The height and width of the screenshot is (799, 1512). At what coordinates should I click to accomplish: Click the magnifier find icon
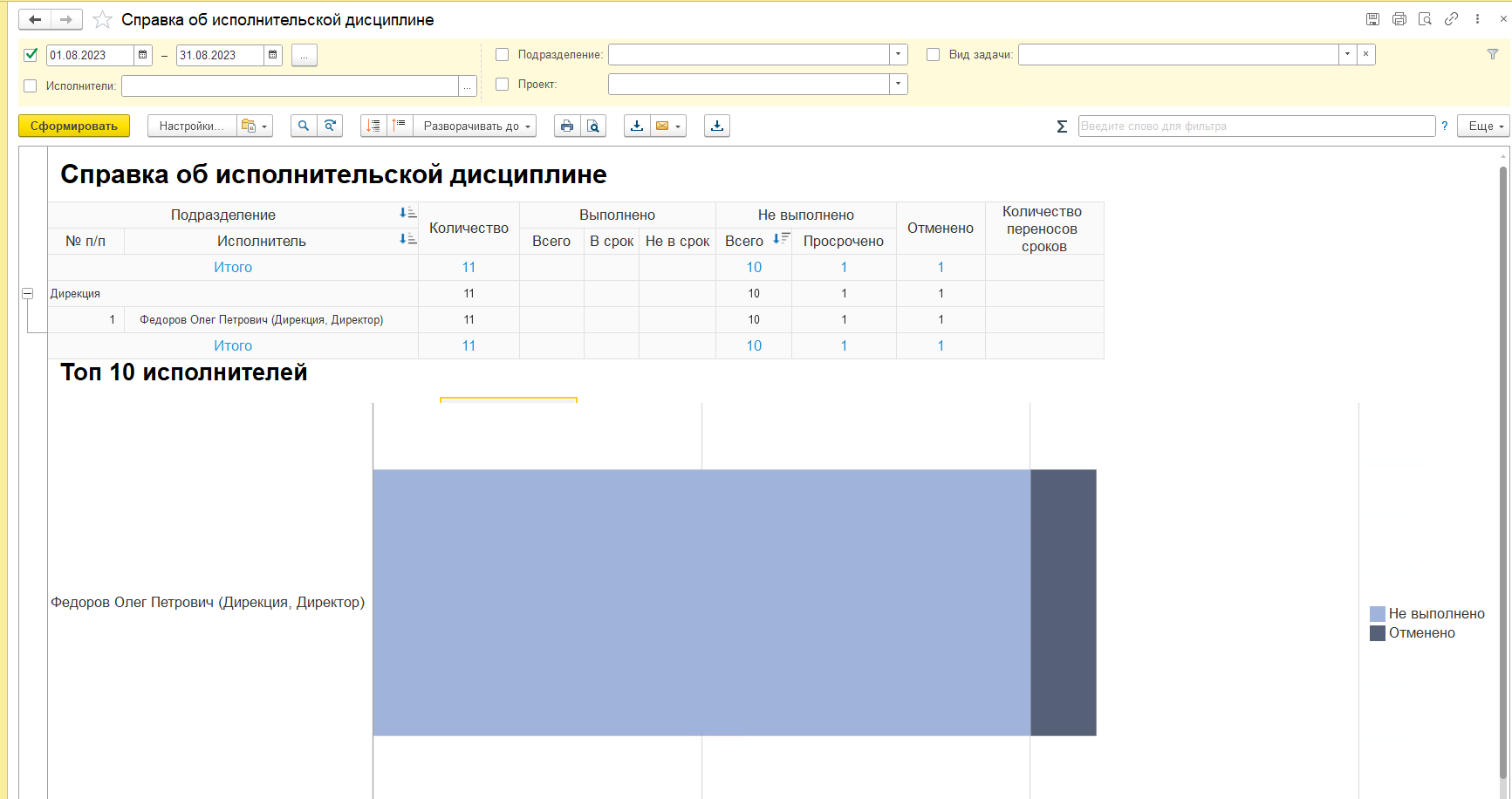[304, 126]
